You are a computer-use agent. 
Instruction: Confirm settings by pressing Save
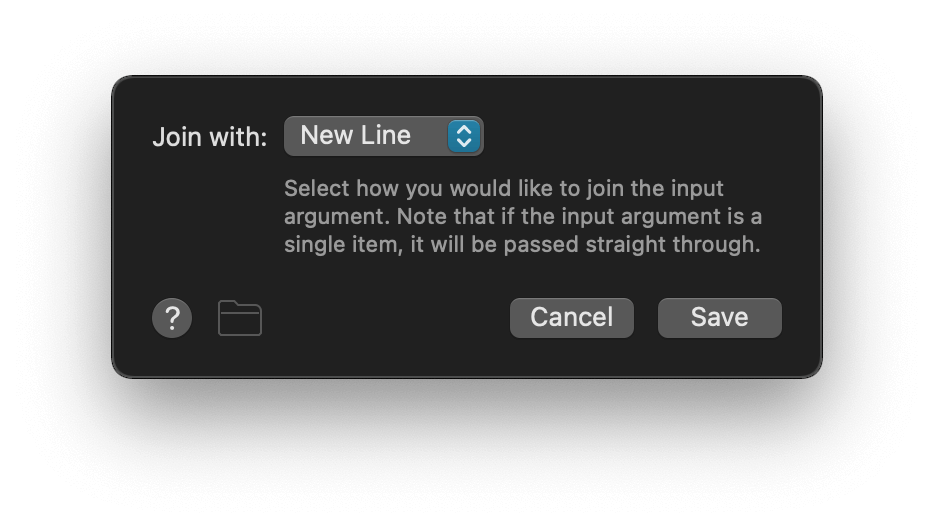click(719, 317)
